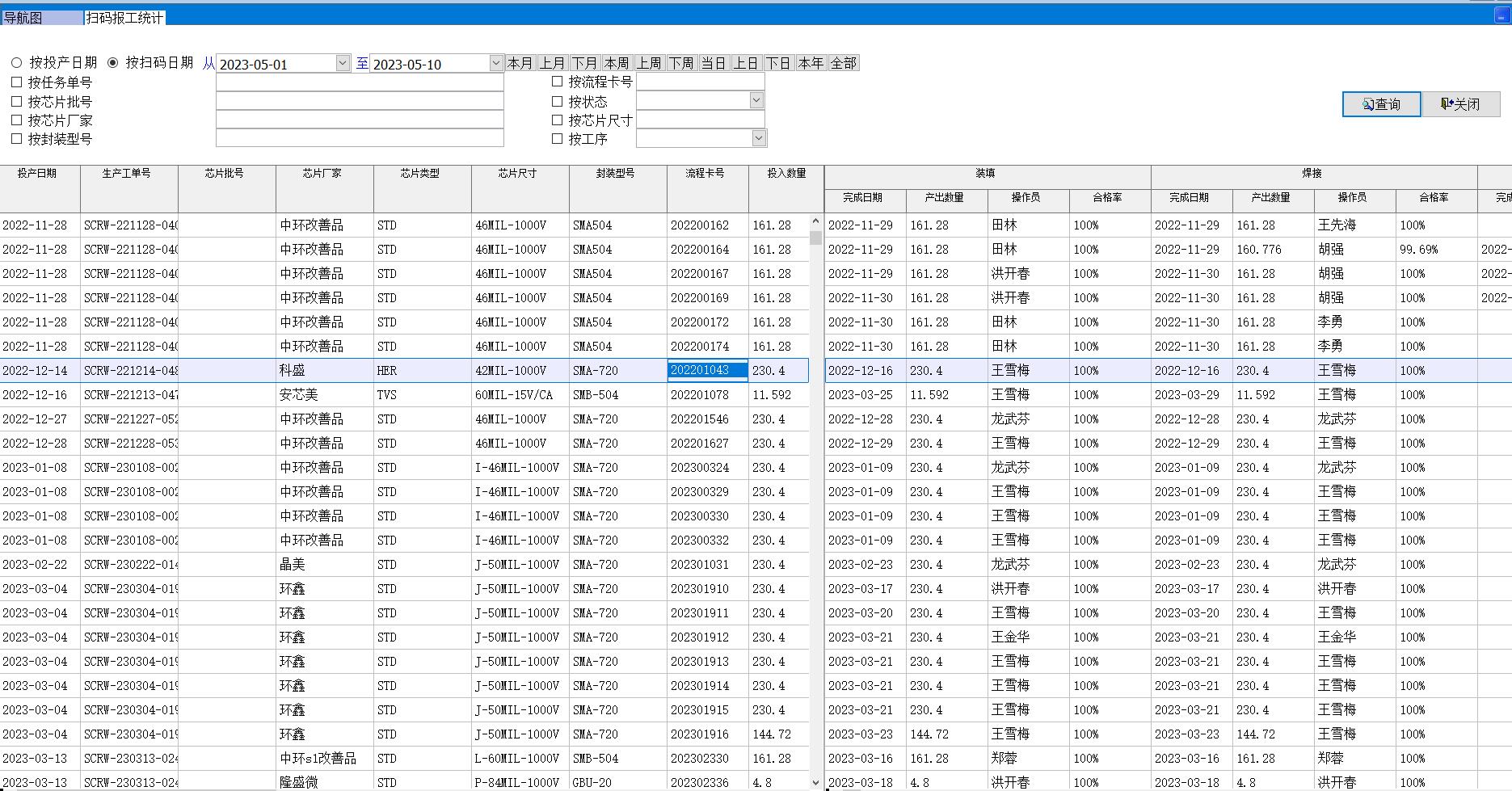Tick the 按芯片厂家 checkbox
1512x791 pixels.
coord(17,120)
